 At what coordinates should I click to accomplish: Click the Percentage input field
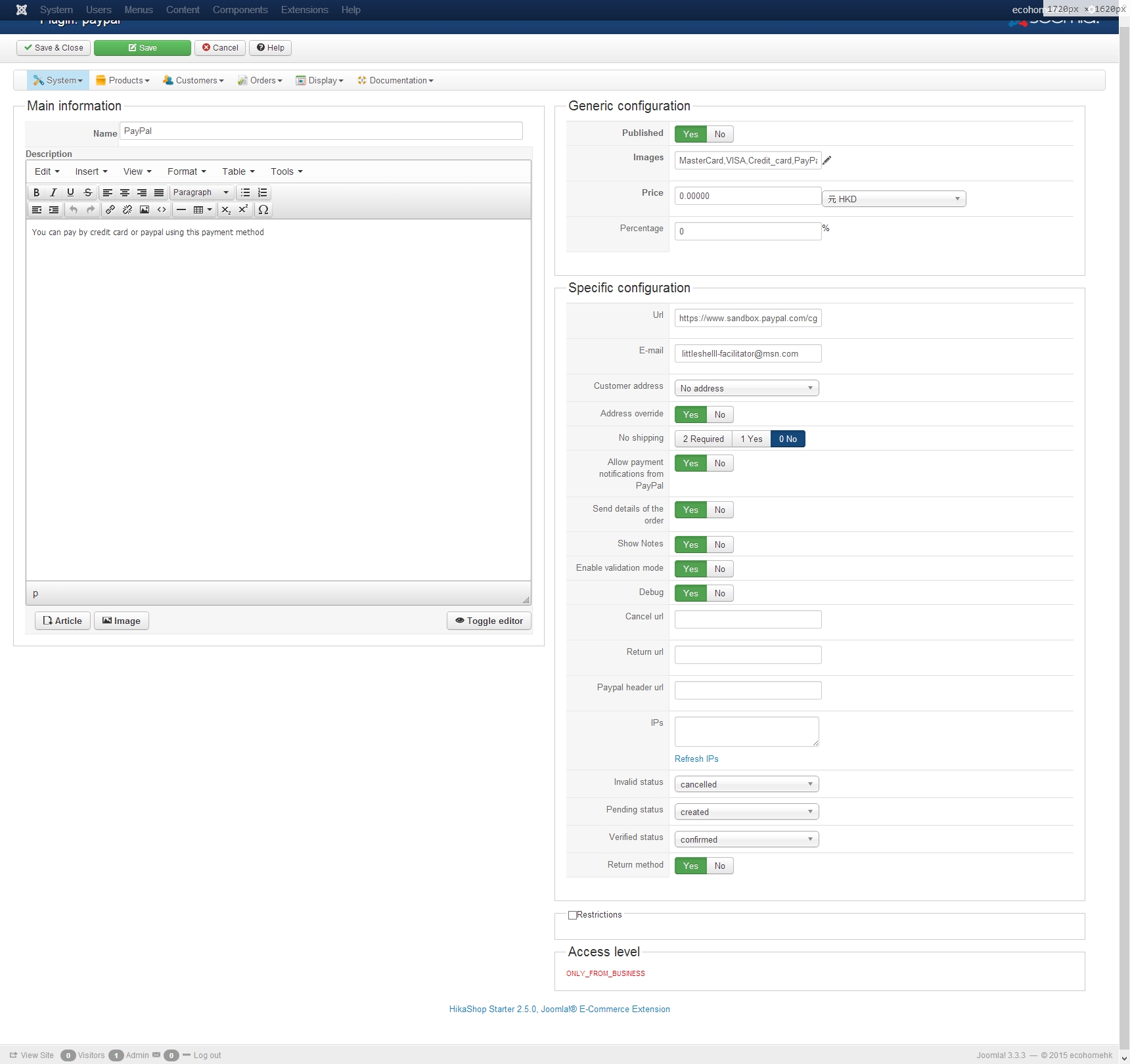coord(748,231)
